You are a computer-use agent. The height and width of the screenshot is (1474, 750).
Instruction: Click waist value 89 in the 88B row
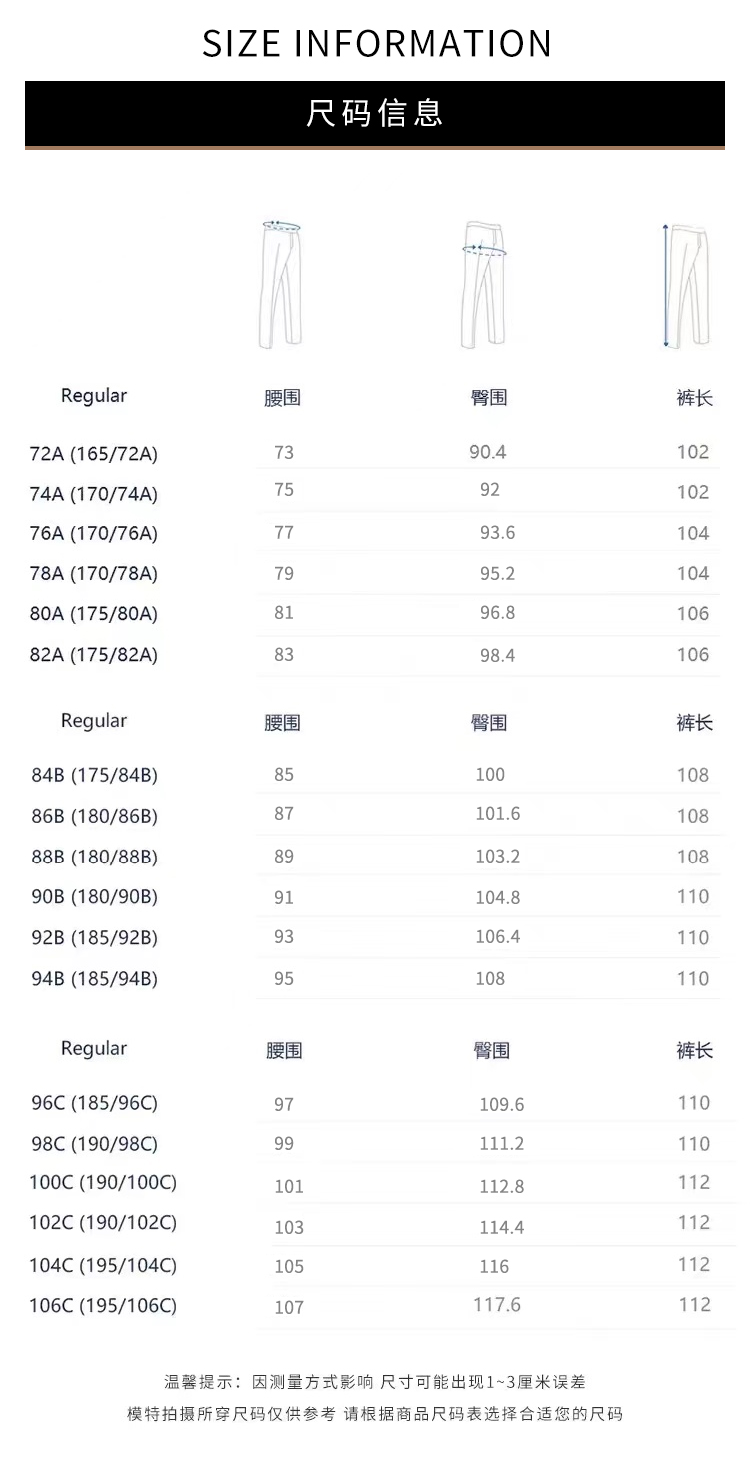(284, 857)
